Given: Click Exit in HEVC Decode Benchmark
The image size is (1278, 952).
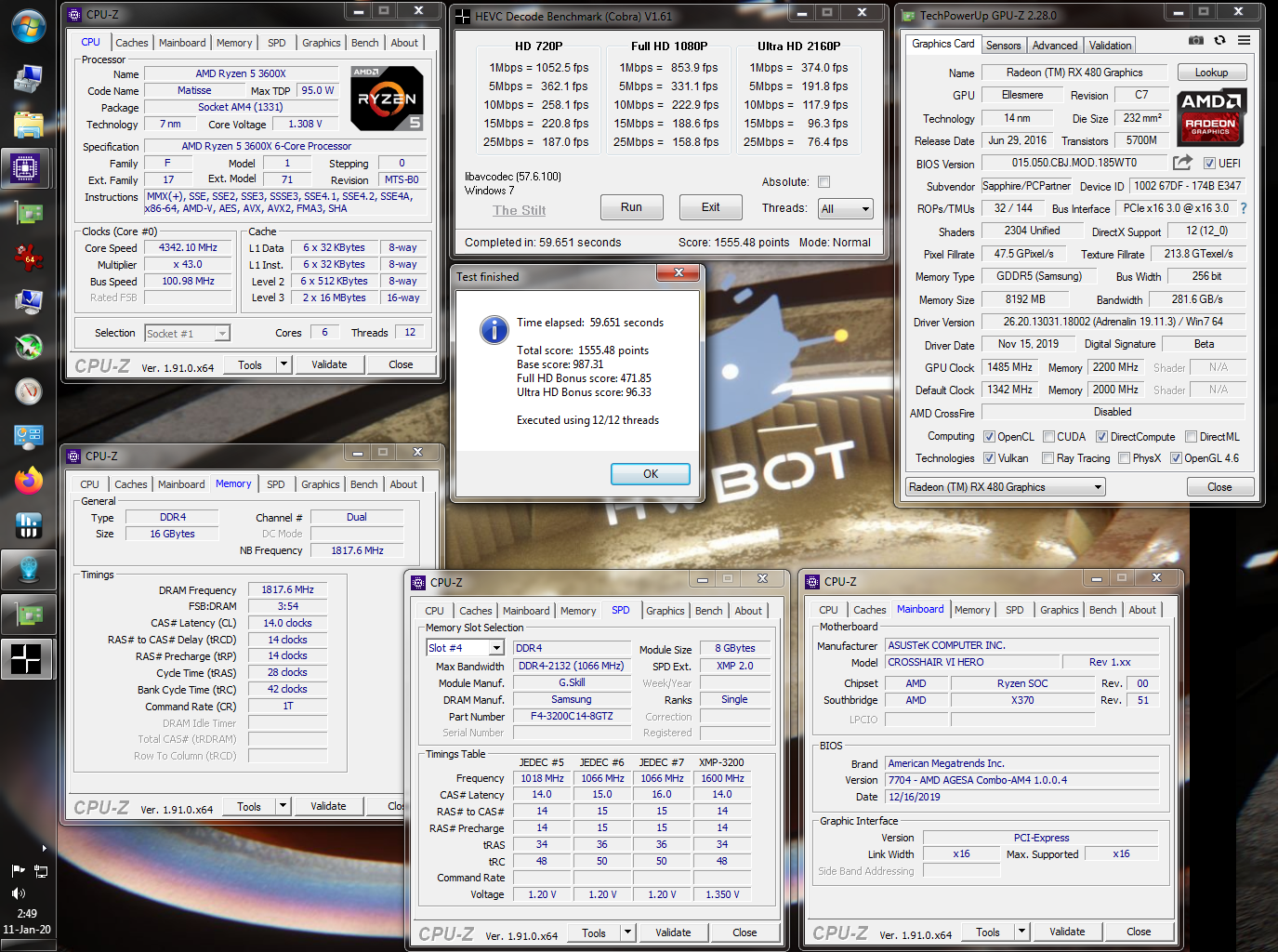Looking at the screenshot, I should tap(710, 207).
